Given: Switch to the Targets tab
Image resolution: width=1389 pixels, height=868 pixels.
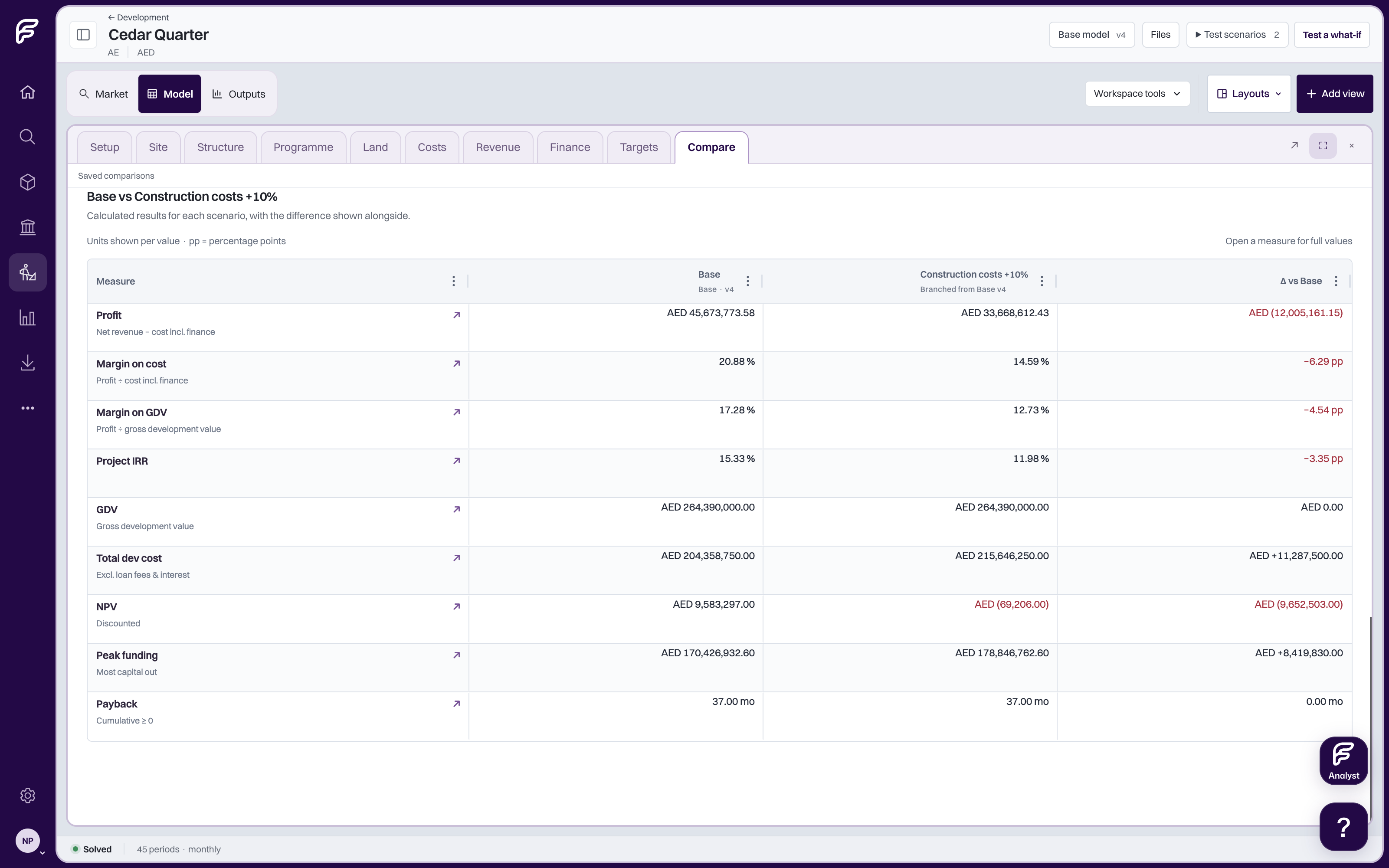Looking at the screenshot, I should click(639, 147).
